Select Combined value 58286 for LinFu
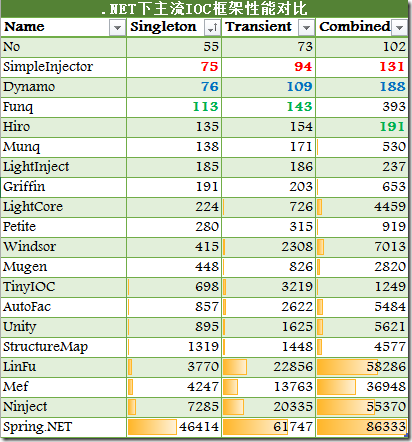The width and height of the screenshot is (412, 442). pyautogui.click(x=386, y=367)
